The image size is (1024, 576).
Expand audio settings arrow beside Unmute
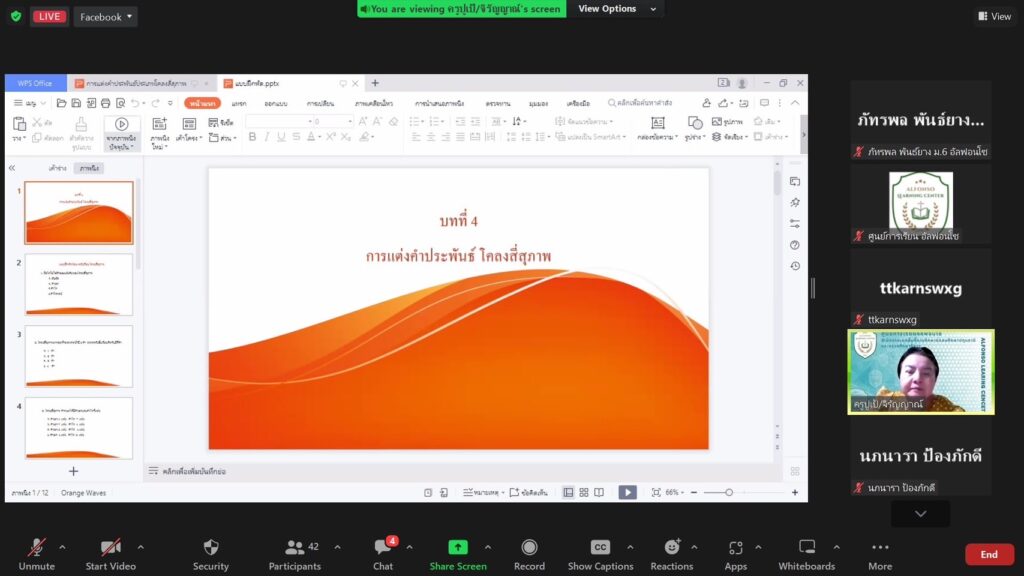62,547
